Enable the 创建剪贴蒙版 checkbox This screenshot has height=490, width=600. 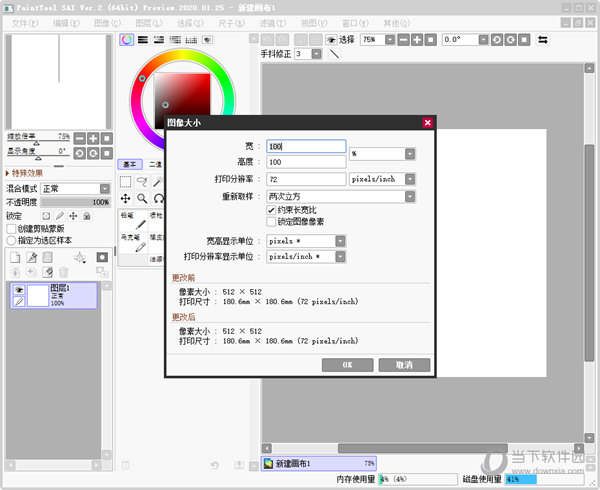[x=11, y=228]
